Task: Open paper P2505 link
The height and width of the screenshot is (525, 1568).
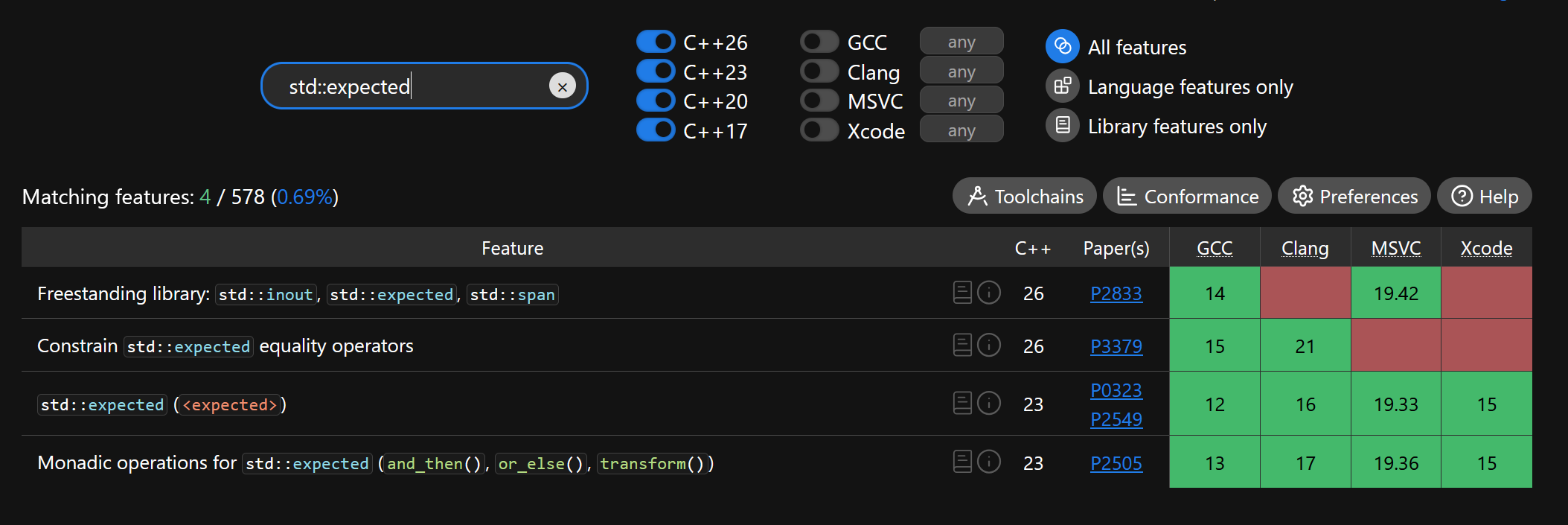Action: click(1116, 463)
